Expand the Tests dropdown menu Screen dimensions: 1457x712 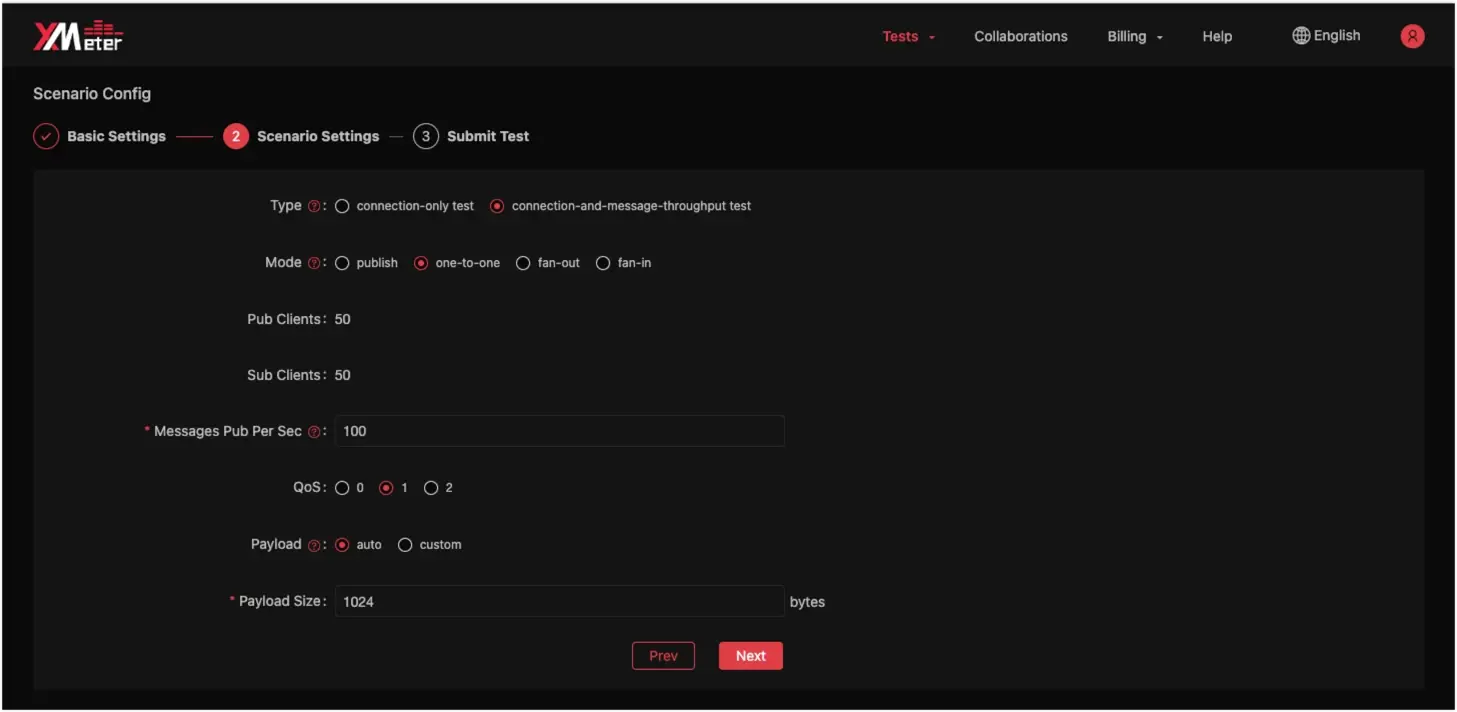[908, 36]
